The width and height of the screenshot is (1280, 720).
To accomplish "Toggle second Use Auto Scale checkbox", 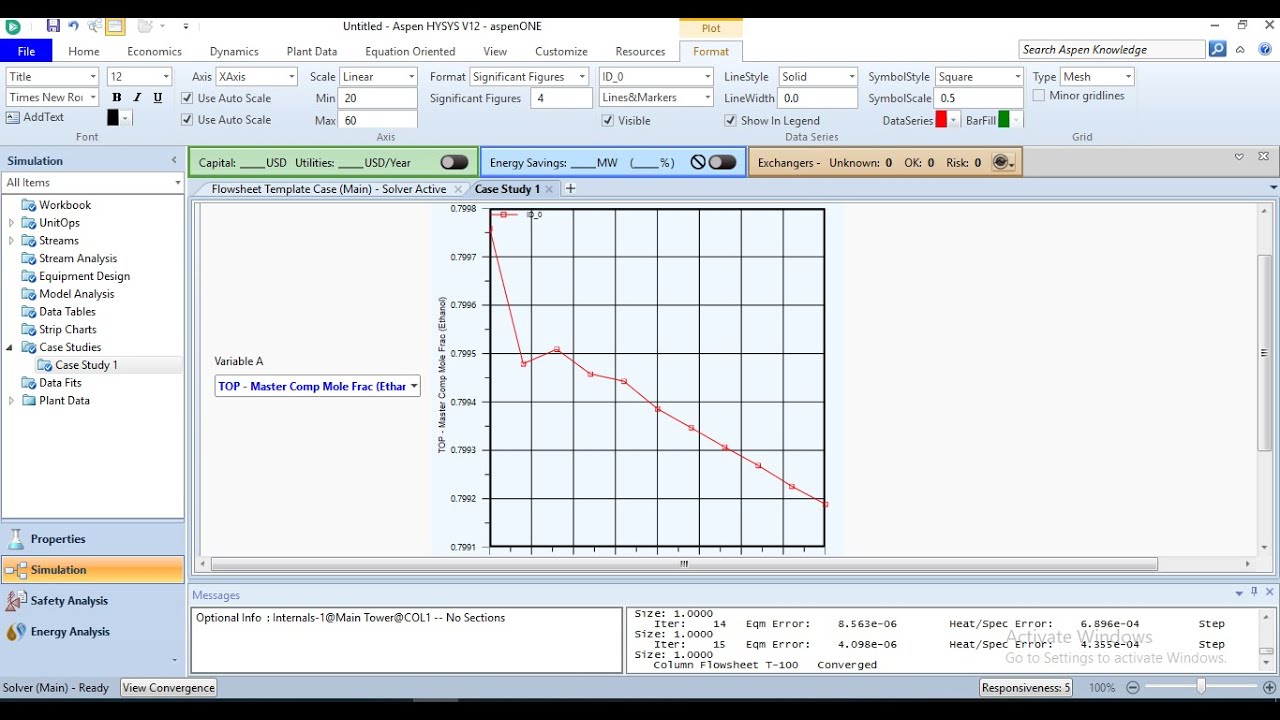I will click(x=187, y=120).
